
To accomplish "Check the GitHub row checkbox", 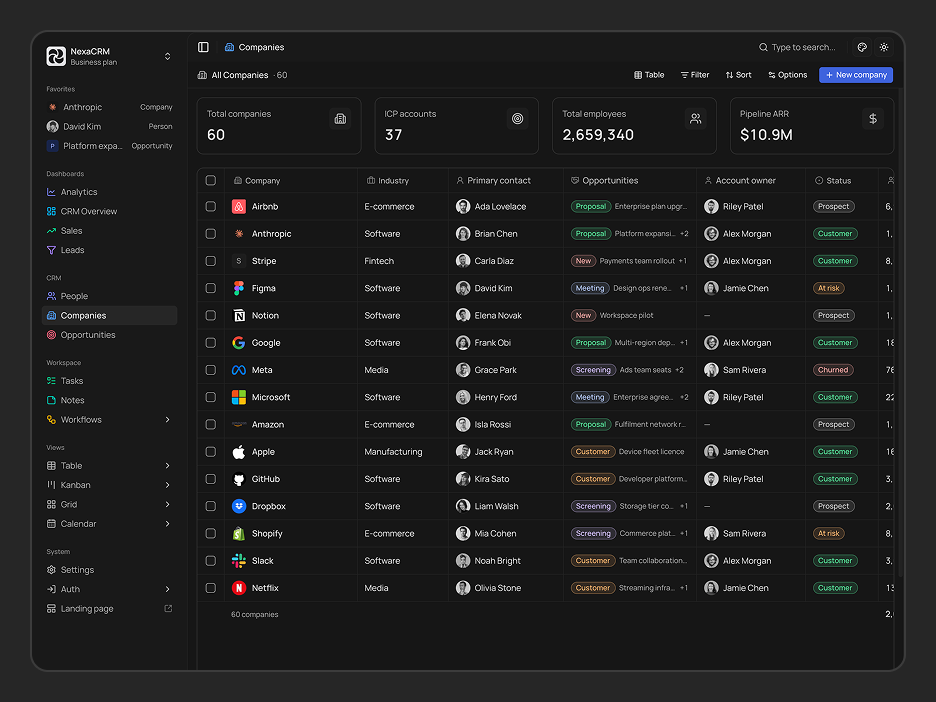I will point(211,479).
